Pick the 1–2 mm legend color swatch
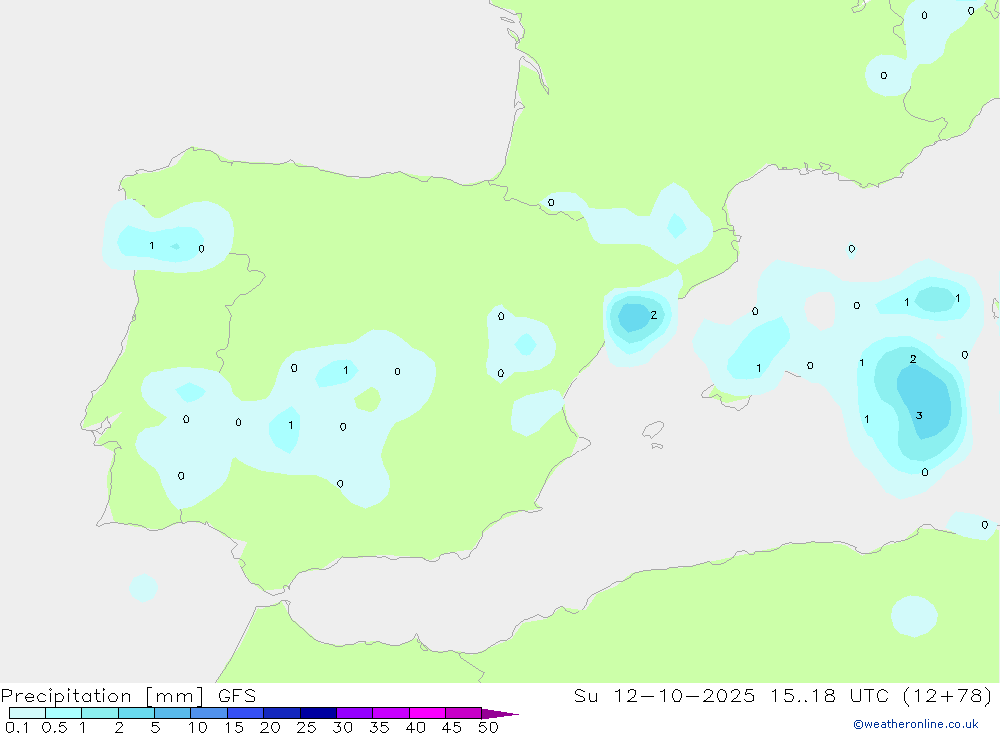The image size is (1000, 733). point(100,713)
